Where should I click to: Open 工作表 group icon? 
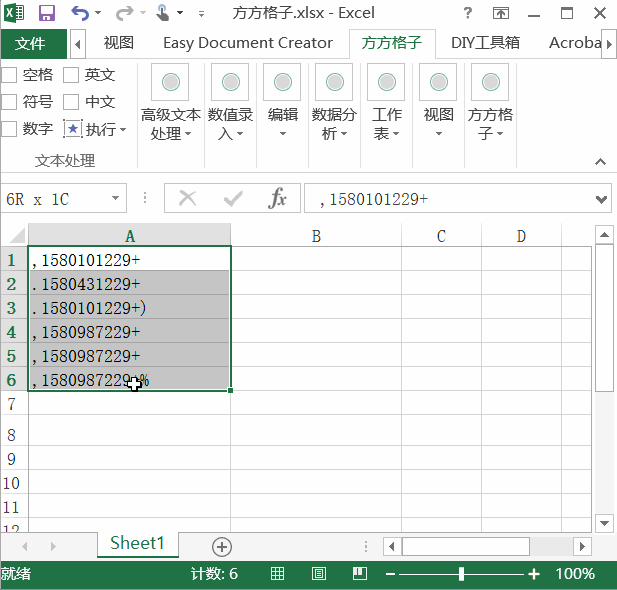pyautogui.click(x=386, y=82)
